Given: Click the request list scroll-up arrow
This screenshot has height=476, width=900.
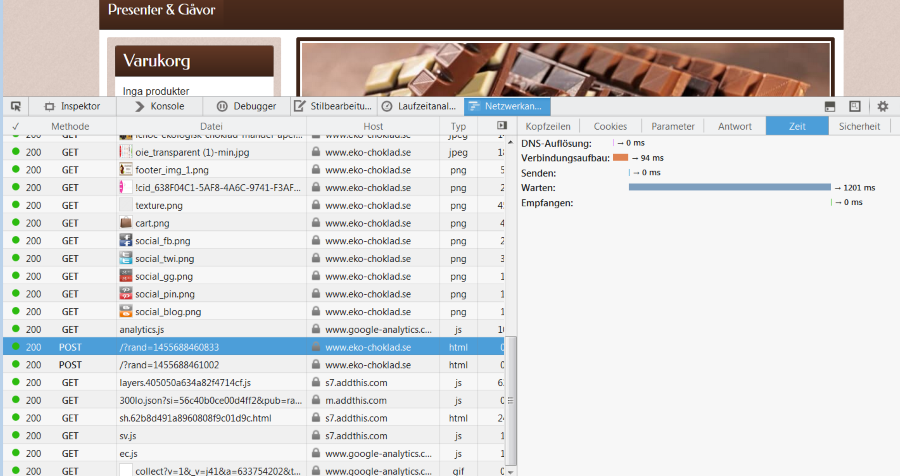Looking at the screenshot, I should coord(510,142).
